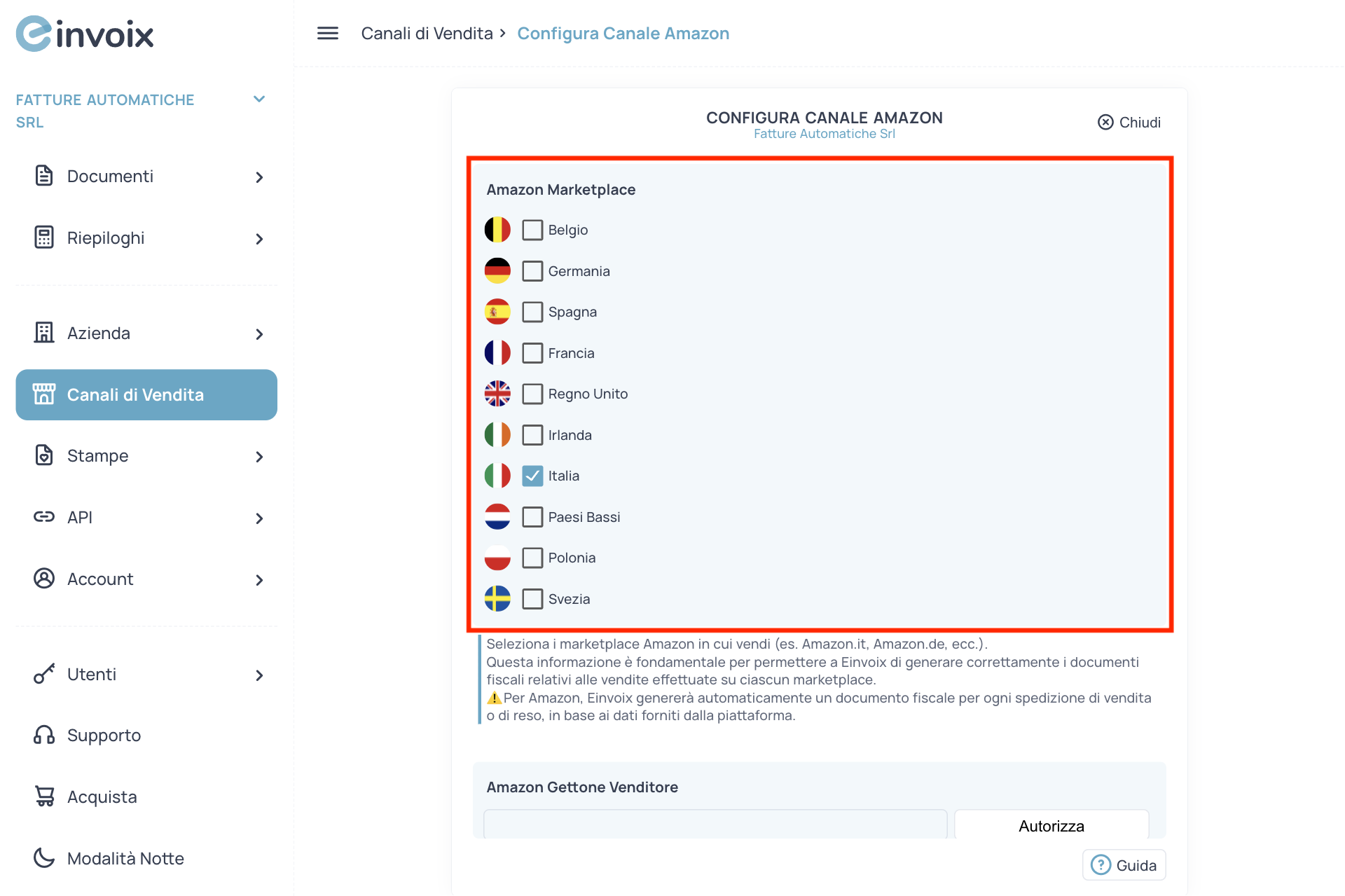The width and height of the screenshot is (1345, 896).
Task: Open the Supporto headphones icon
Action: pyautogui.click(x=43, y=735)
